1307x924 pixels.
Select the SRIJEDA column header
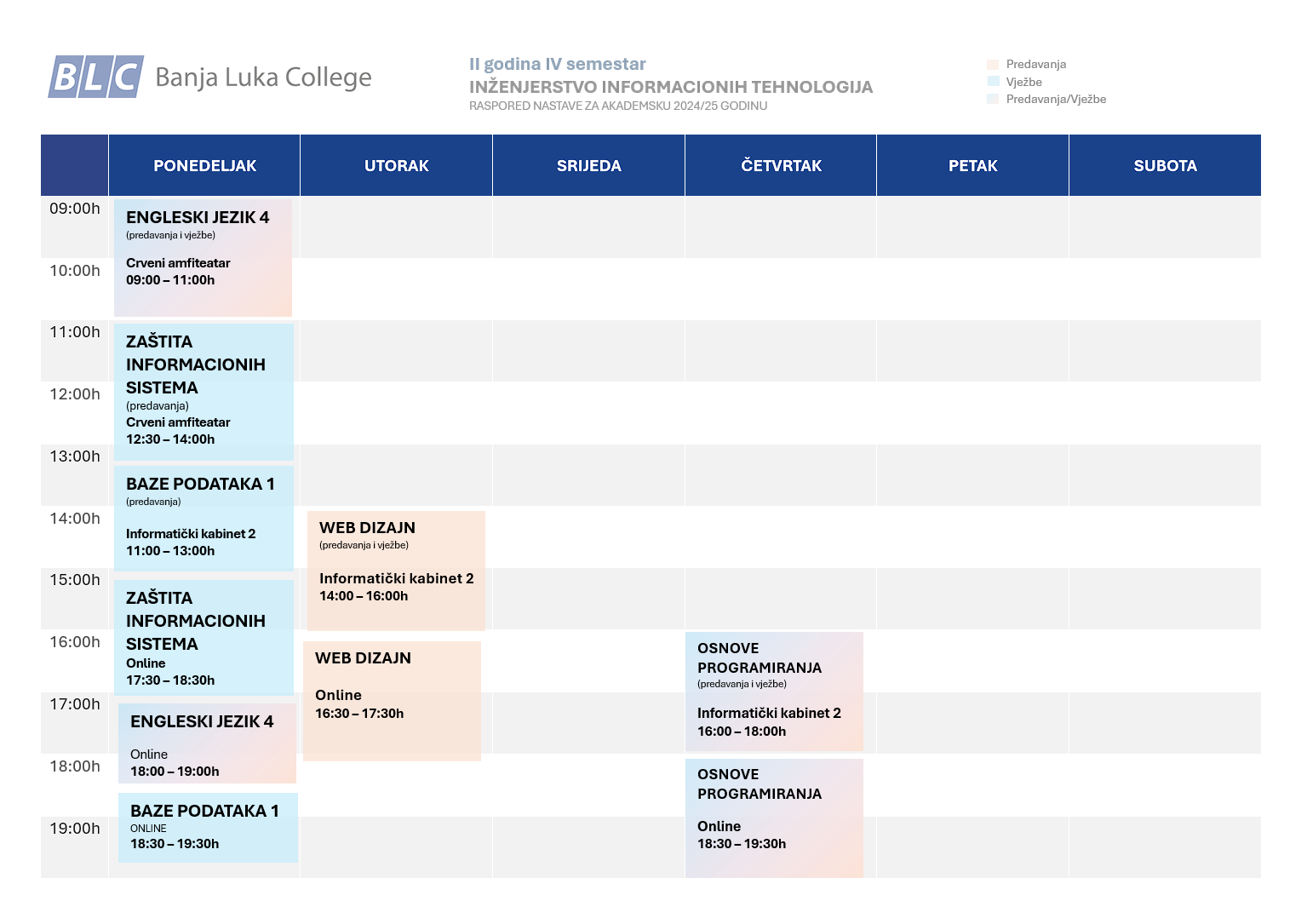pos(589,165)
